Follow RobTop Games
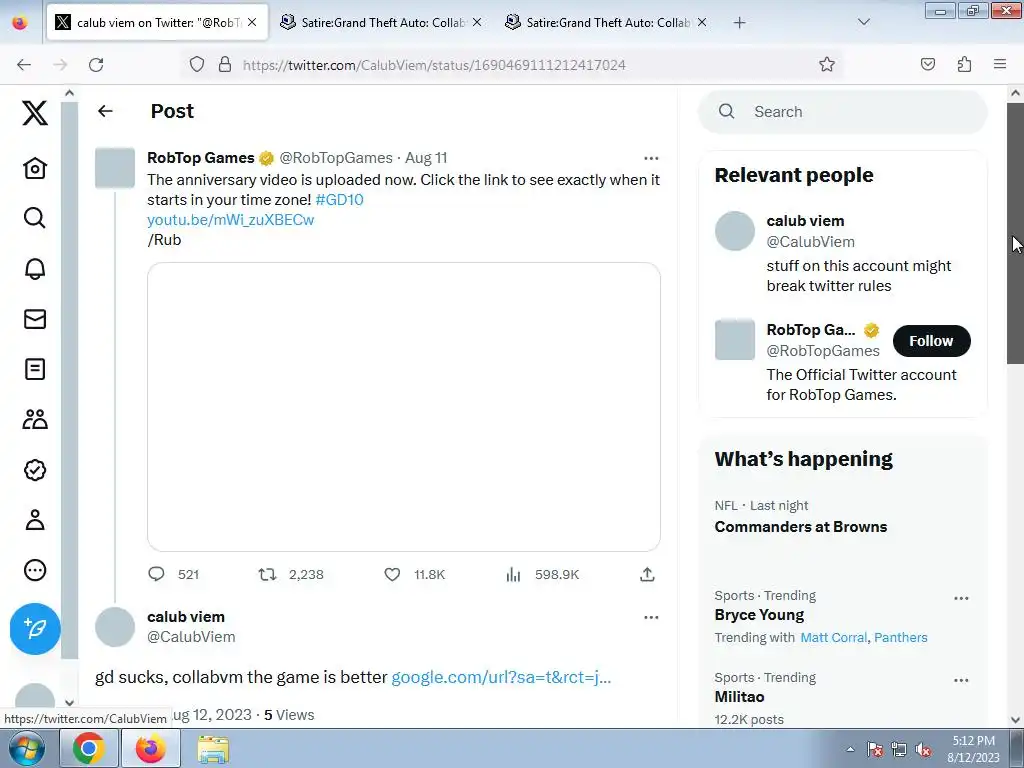The width and height of the screenshot is (1024, 768). 931,341
